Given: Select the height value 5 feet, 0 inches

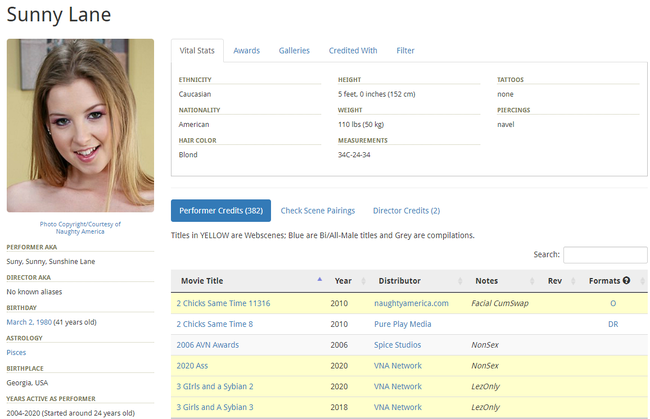Looking at the screenshot, I should click(x=376, y=94).
